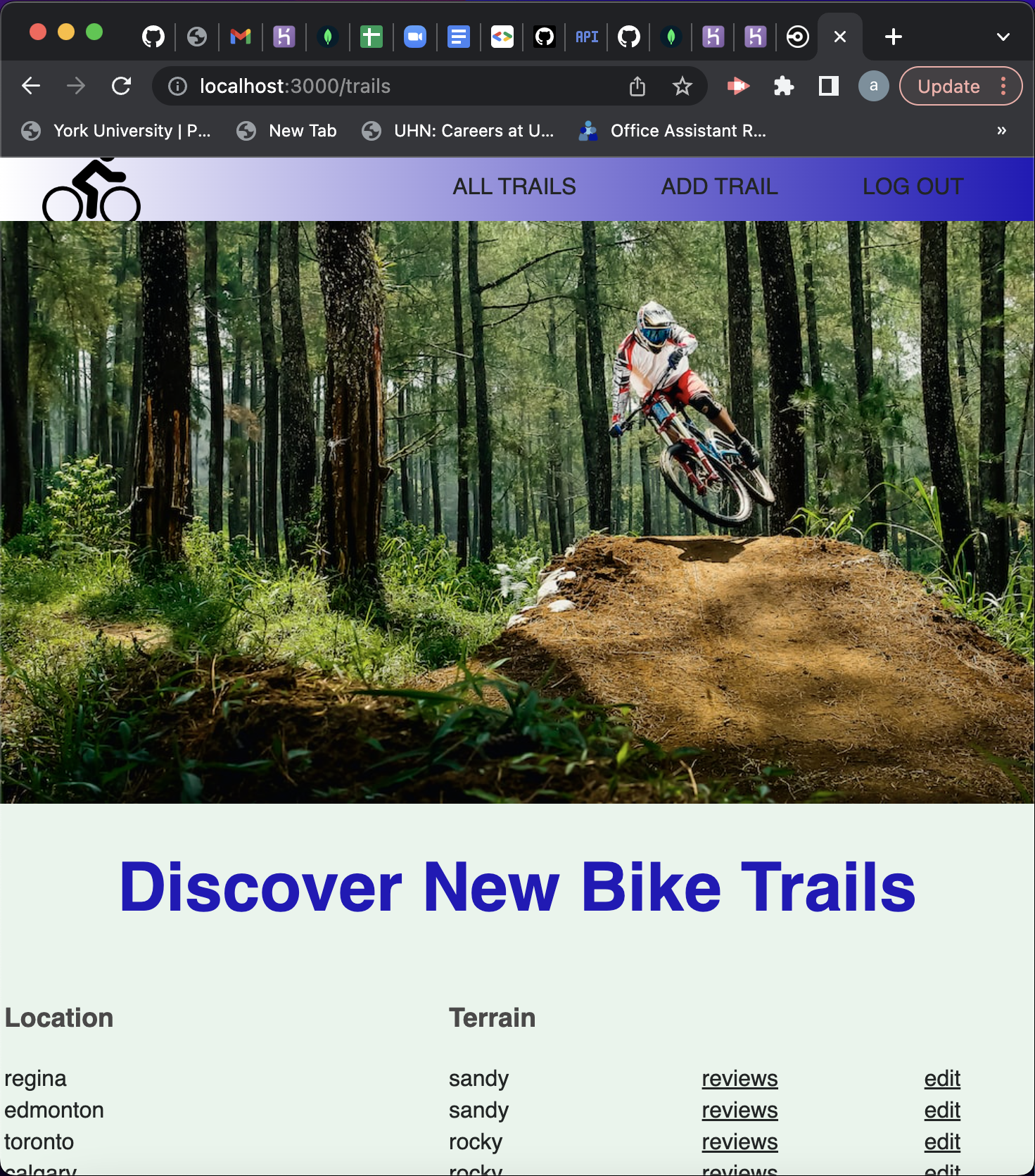Click the Terrain column header
Image resolution: width=1035 pixels, height=1176 pixels.
point(492,1018)
